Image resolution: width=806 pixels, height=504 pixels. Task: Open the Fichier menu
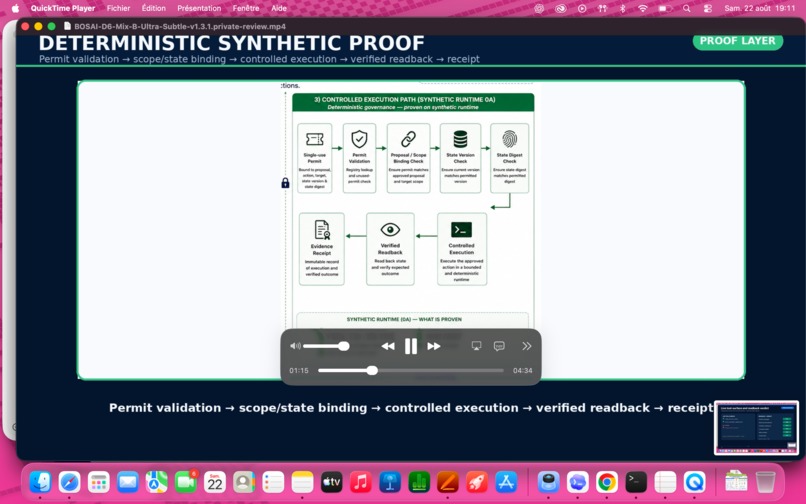[118, 8]
